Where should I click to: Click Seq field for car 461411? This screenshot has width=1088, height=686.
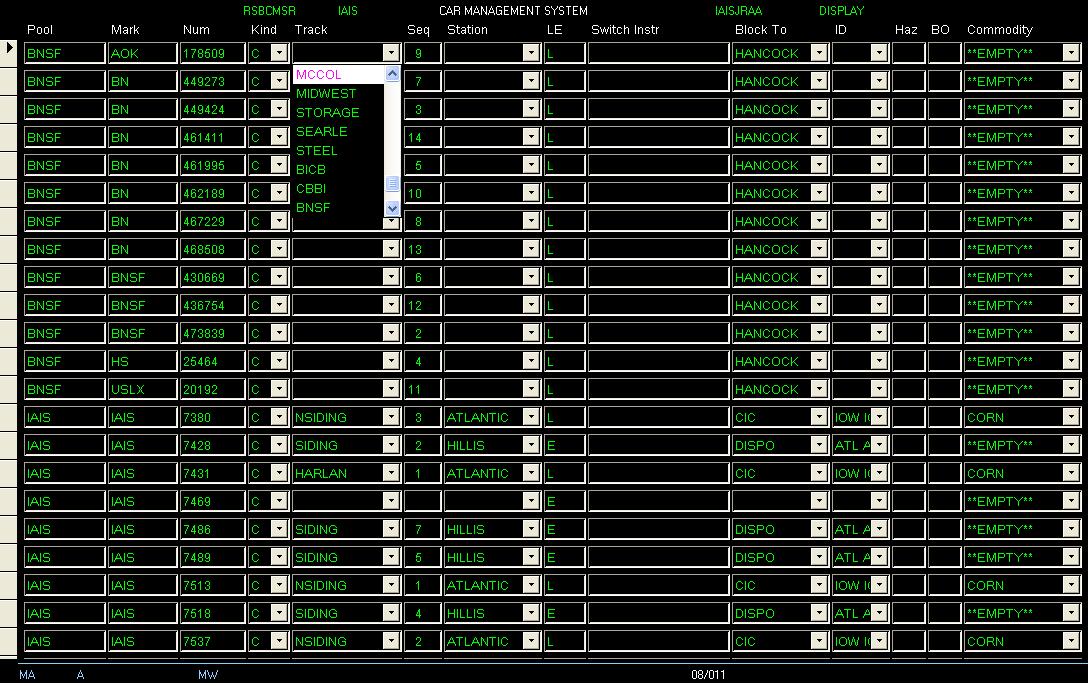[423, 137]
